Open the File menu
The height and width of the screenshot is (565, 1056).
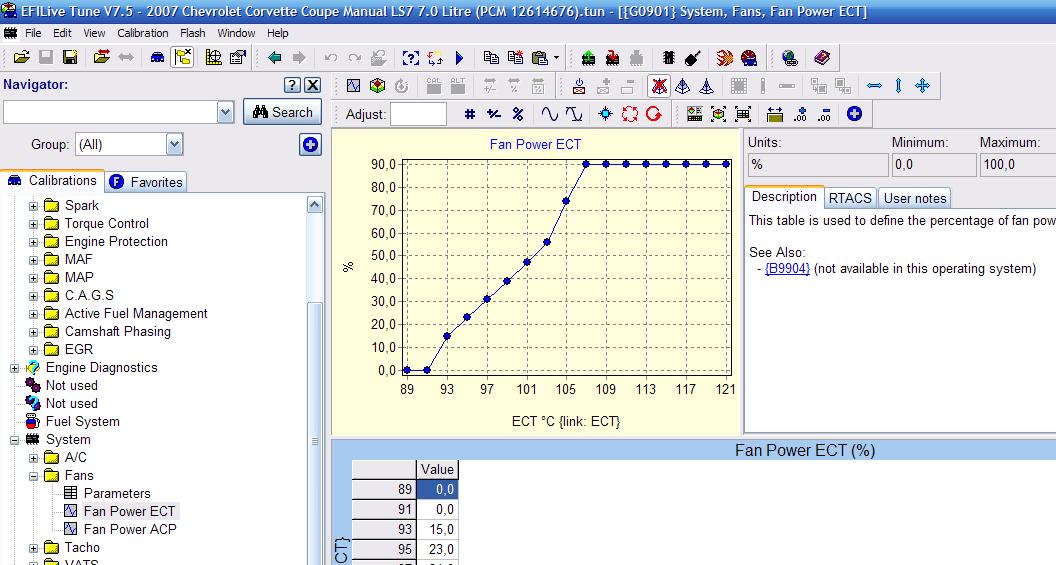click(x=33, y=33)
